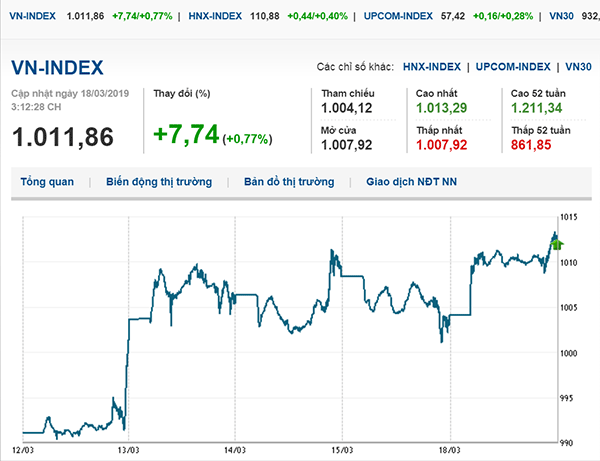Click the 15/03 date label on chart axis

[x=342, y=450]
